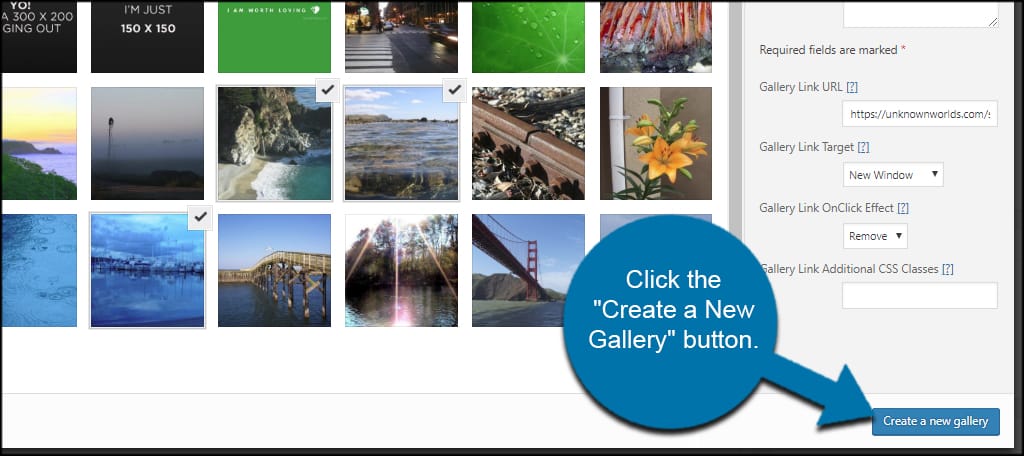Open help for Gallery Link Additional CSS Classes
This screenshot has width=1024, height=456.
point(948,269)
